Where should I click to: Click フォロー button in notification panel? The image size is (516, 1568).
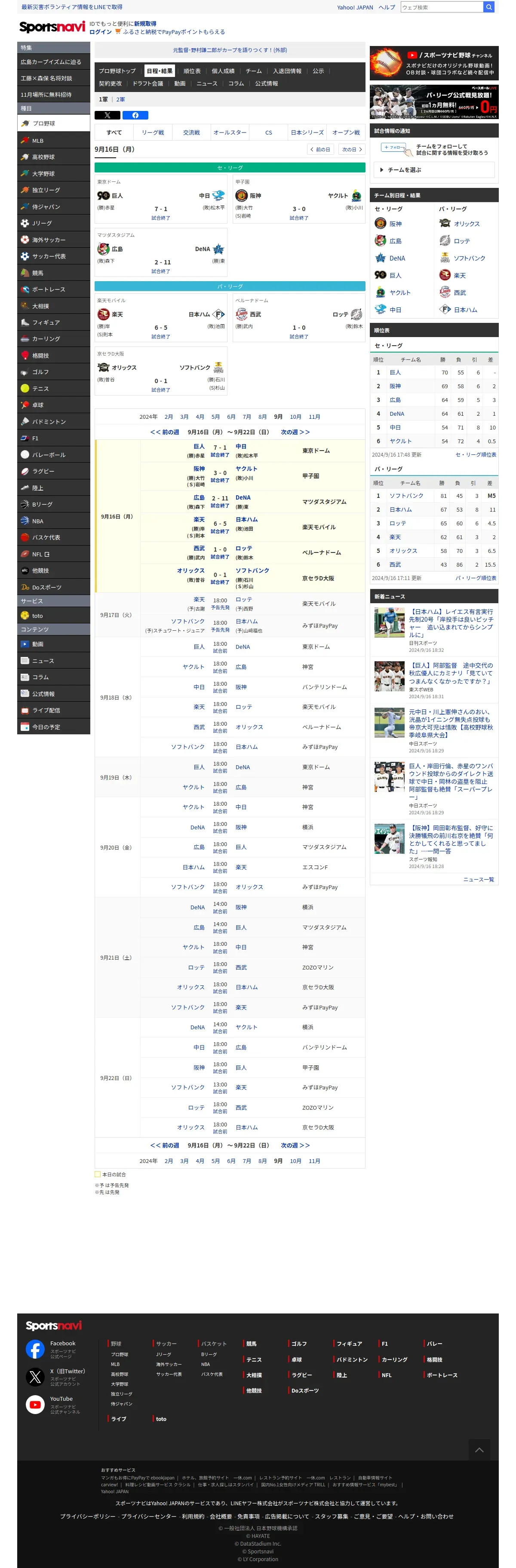(395, 147)
